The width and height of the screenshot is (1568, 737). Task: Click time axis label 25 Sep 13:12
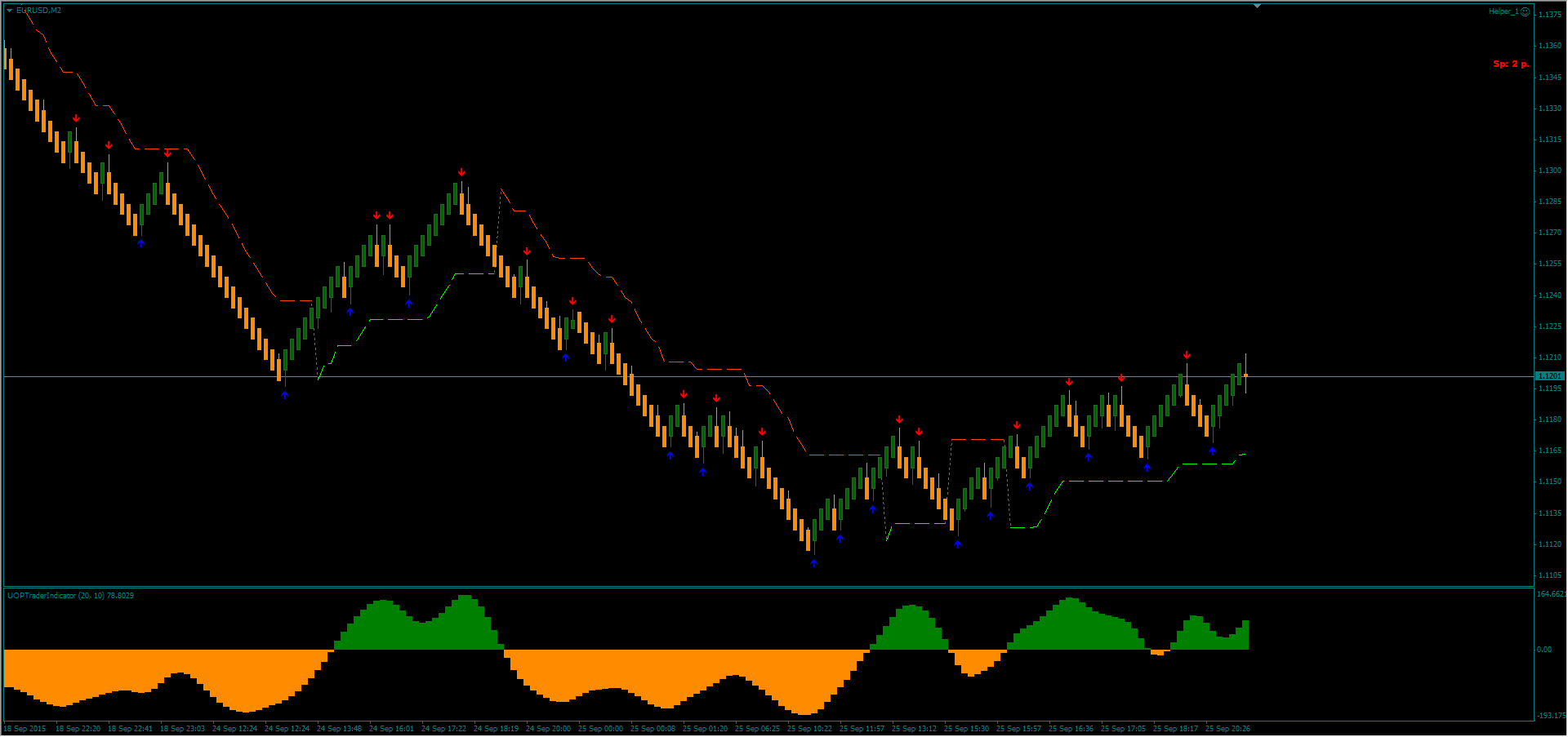point(914,729)
